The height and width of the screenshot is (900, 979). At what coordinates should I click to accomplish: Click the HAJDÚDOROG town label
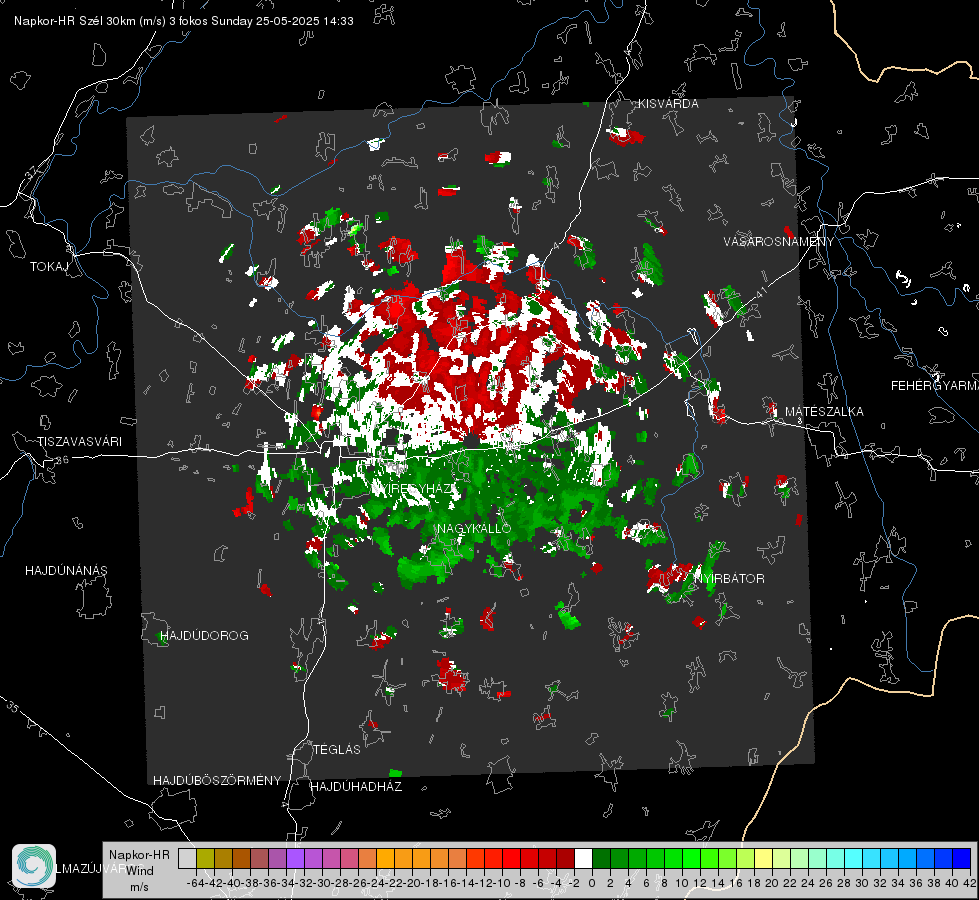tap(204, 635)
